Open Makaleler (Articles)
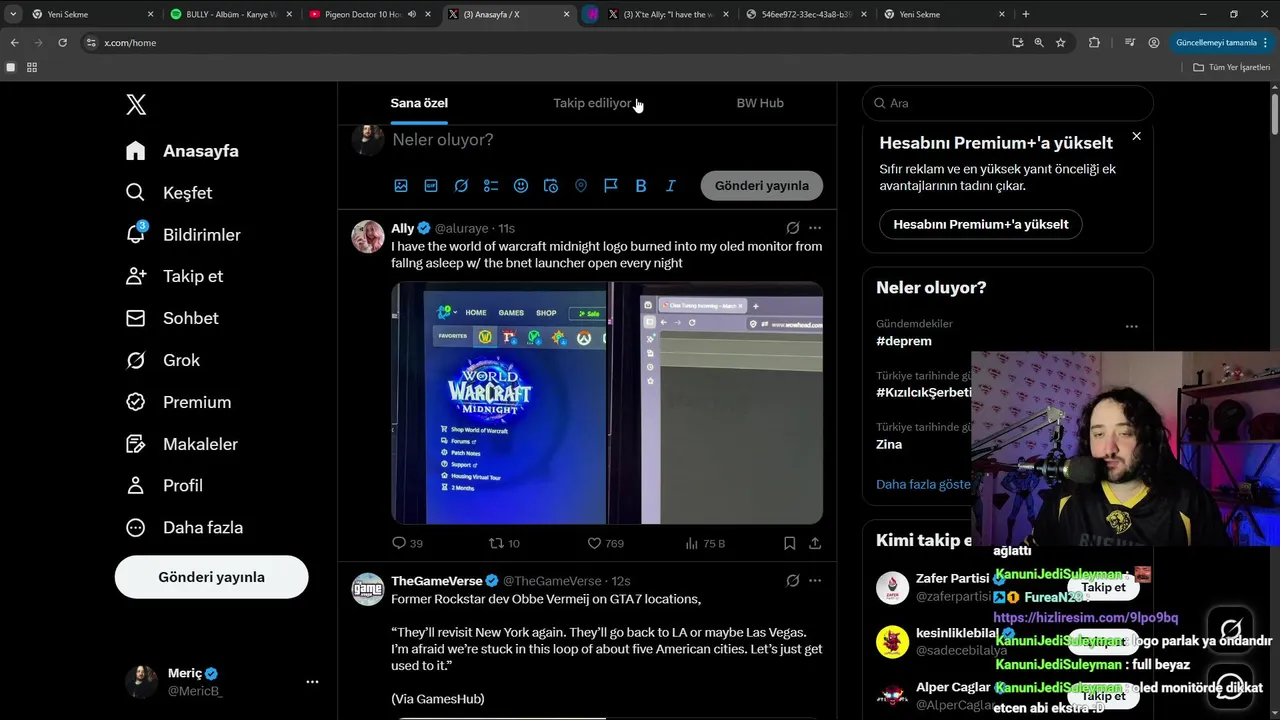 click(x=182, y=444)
